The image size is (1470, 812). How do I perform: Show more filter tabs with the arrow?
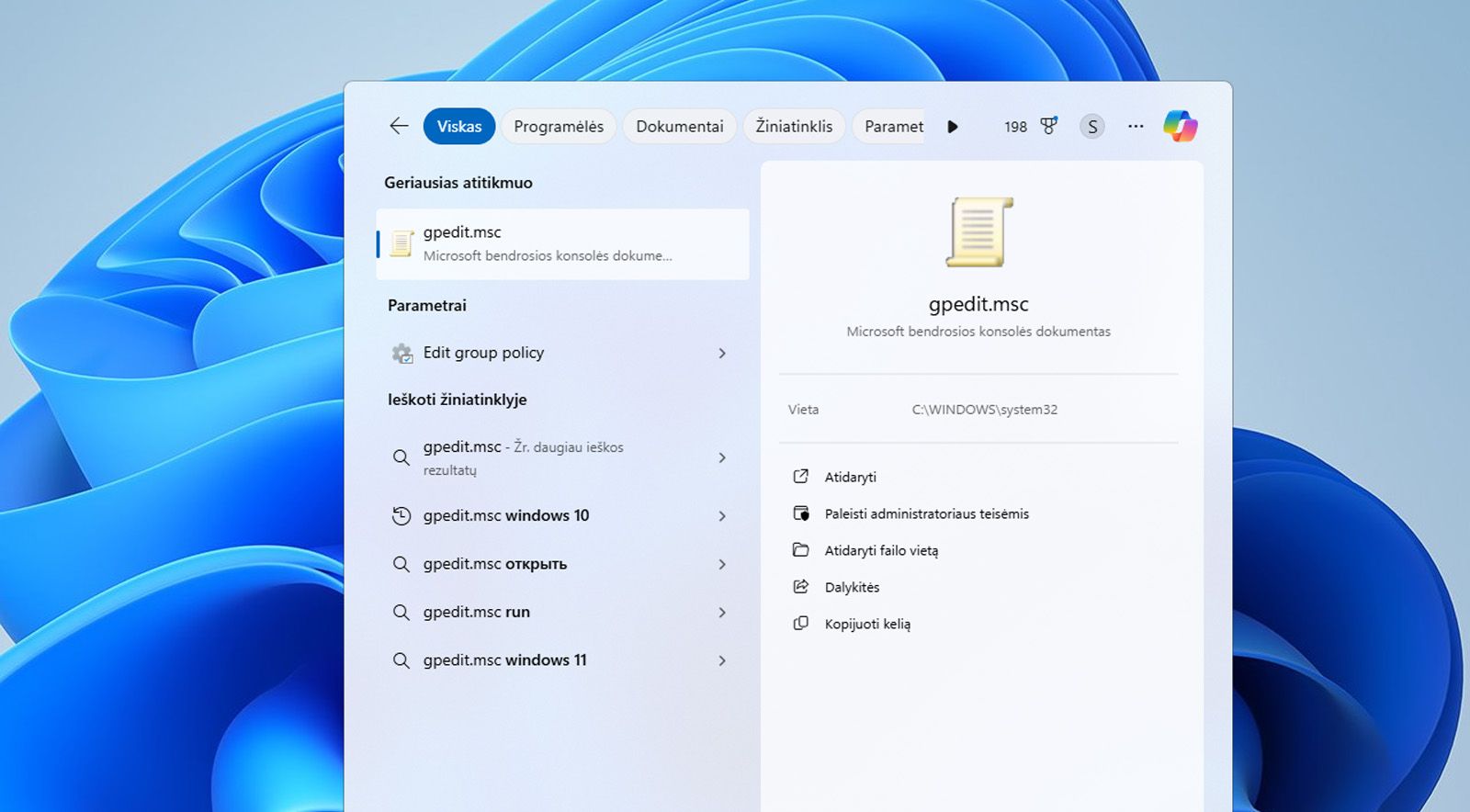pyautogui.click(x=953, y=127)
